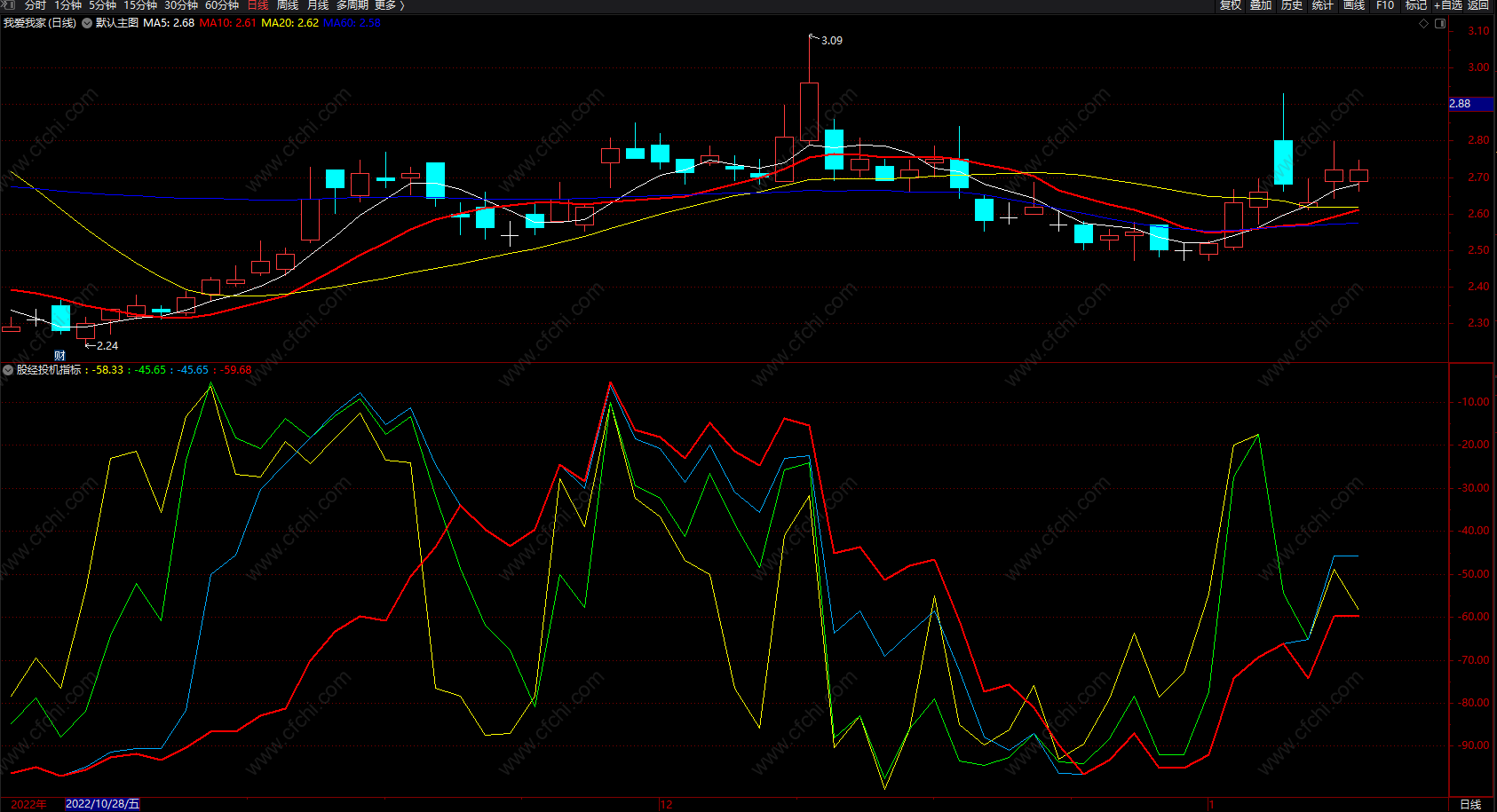Add stock with +自选 button
The width and height of the screenshot is (1497, 812).
[x=1447, y=5]
